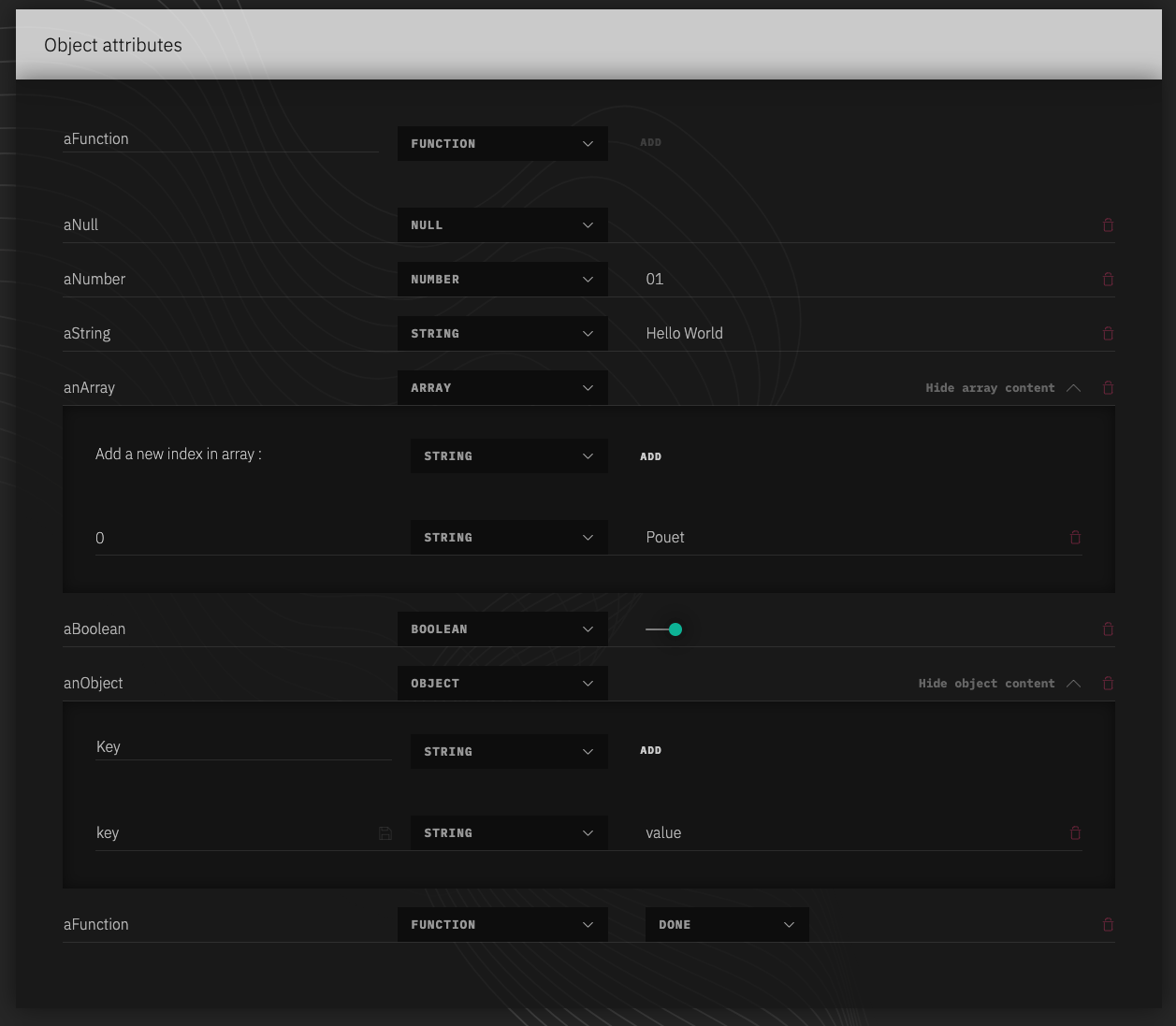Open STRING dropdown beside 'Add a new index'

coord(509,455)
